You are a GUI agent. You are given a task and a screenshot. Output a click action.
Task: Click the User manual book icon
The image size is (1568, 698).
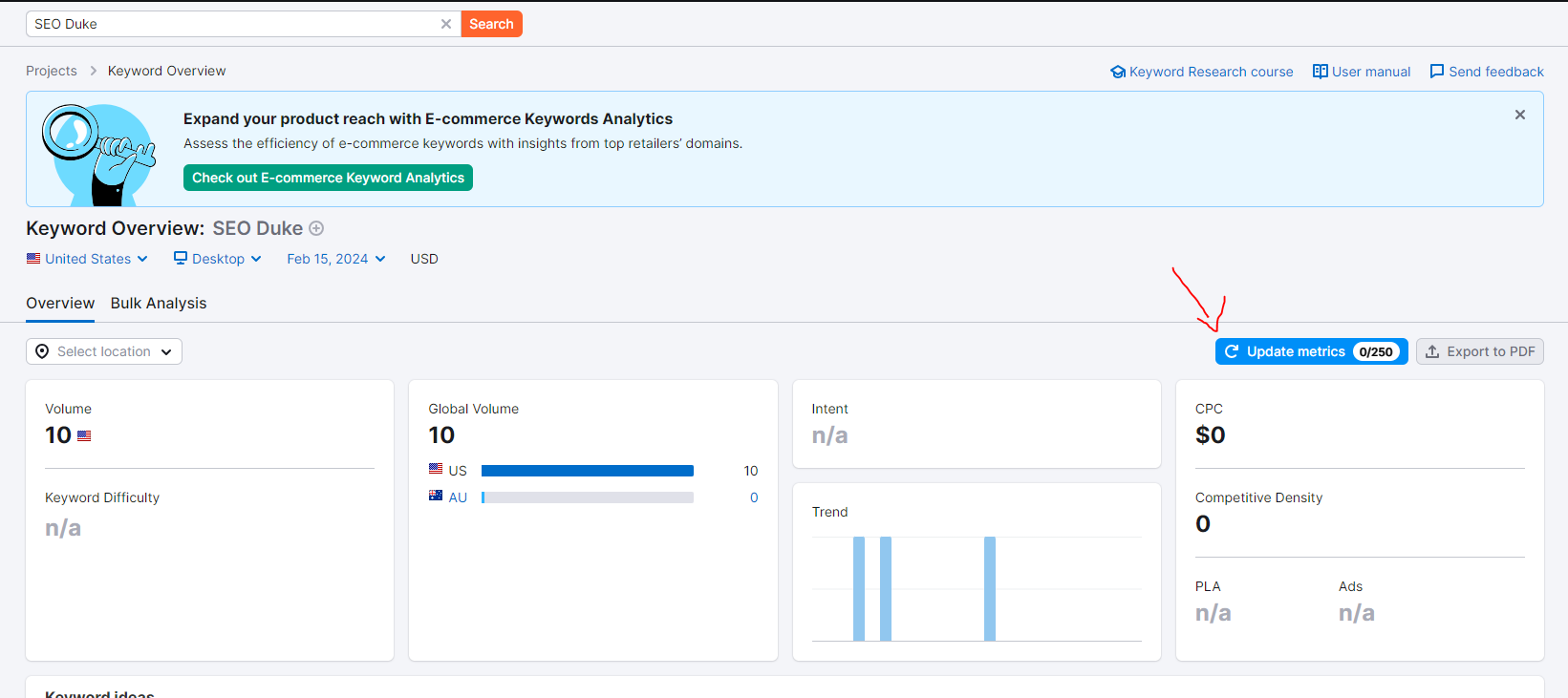click(1321, 72)
